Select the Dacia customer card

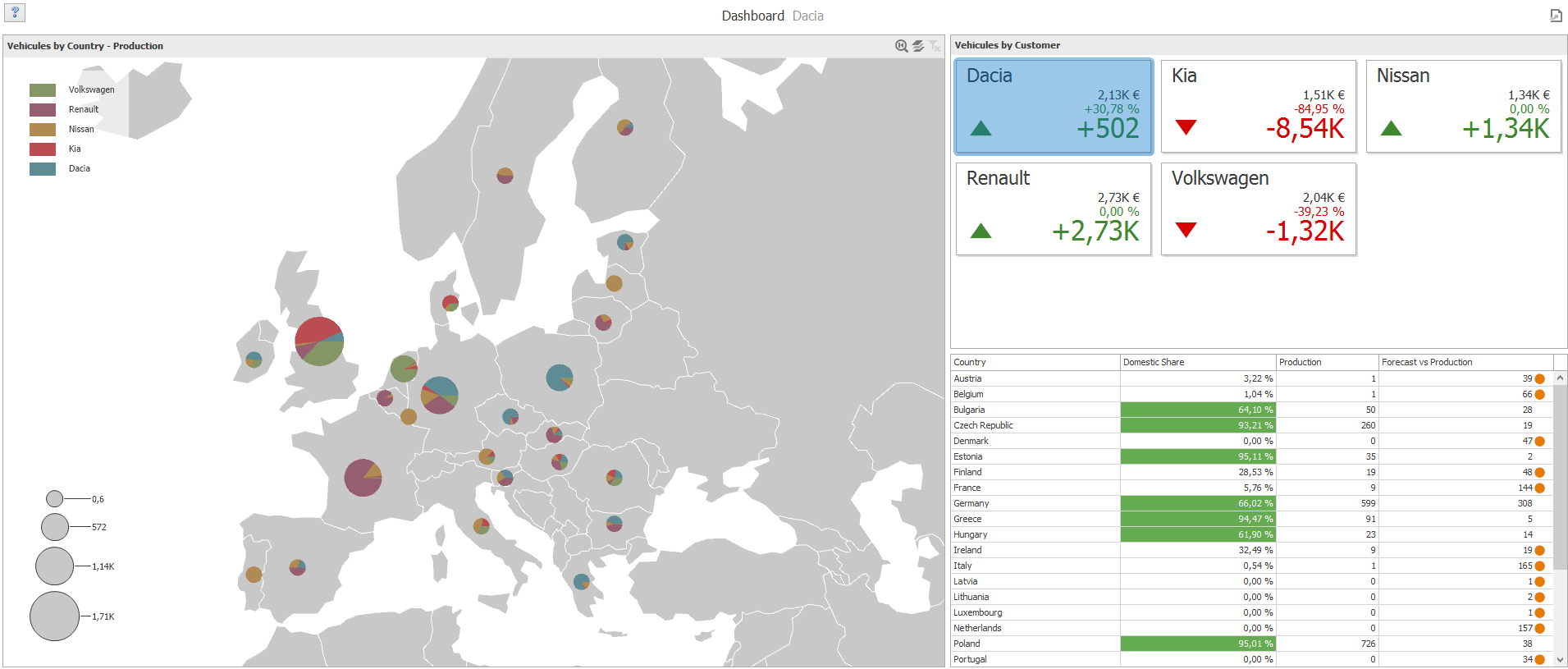coord(1054,107)
